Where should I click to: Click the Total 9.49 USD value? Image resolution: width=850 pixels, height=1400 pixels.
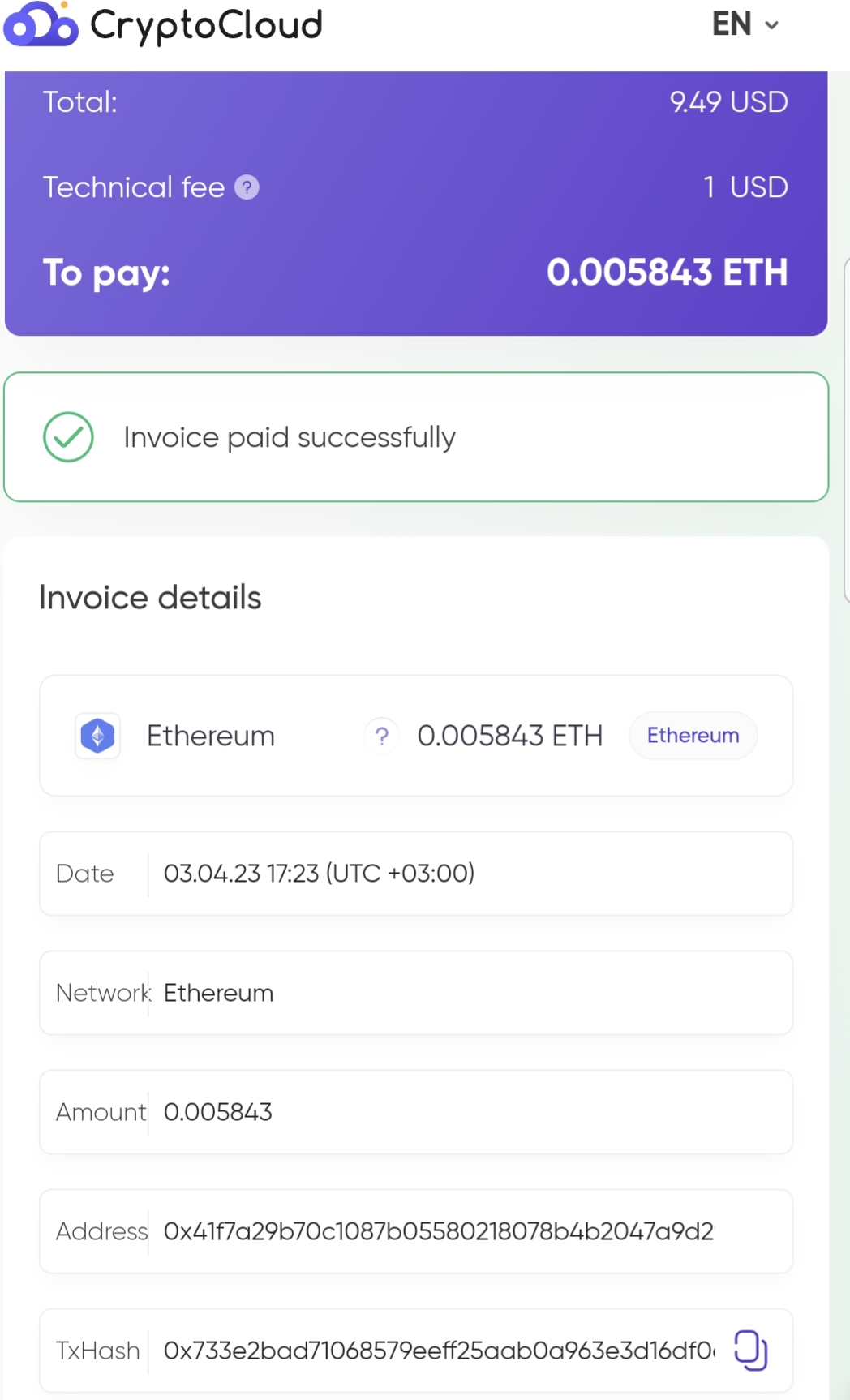click(x=728, y=102)
